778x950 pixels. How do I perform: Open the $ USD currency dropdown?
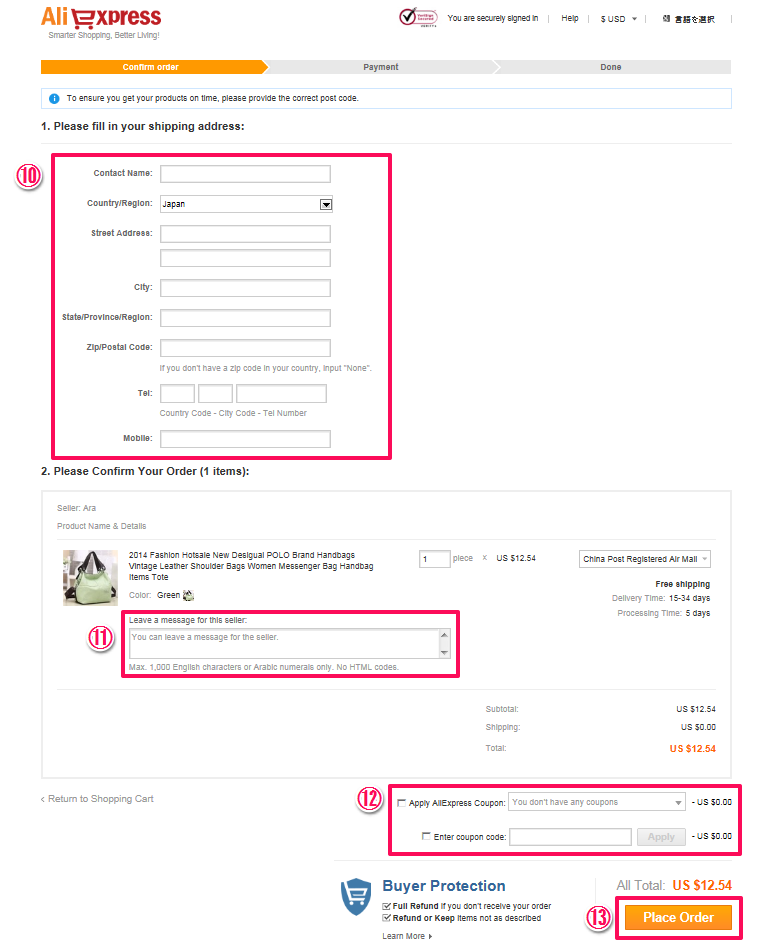[619, 19]
